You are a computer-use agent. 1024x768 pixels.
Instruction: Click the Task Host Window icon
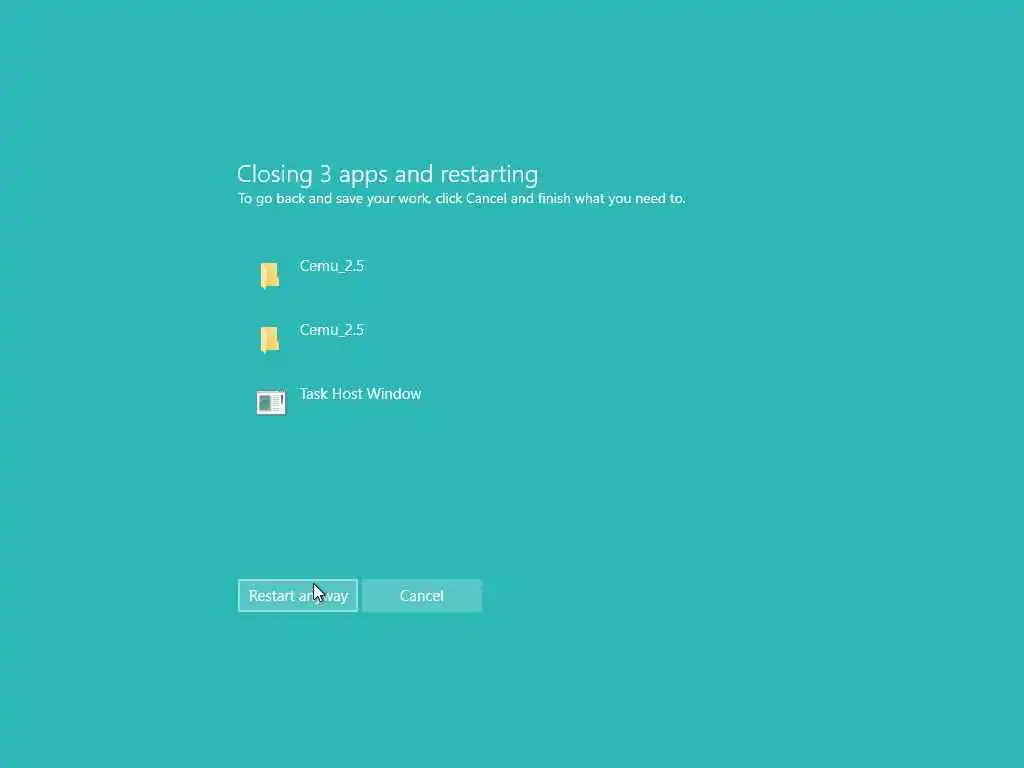click(271, 402)
